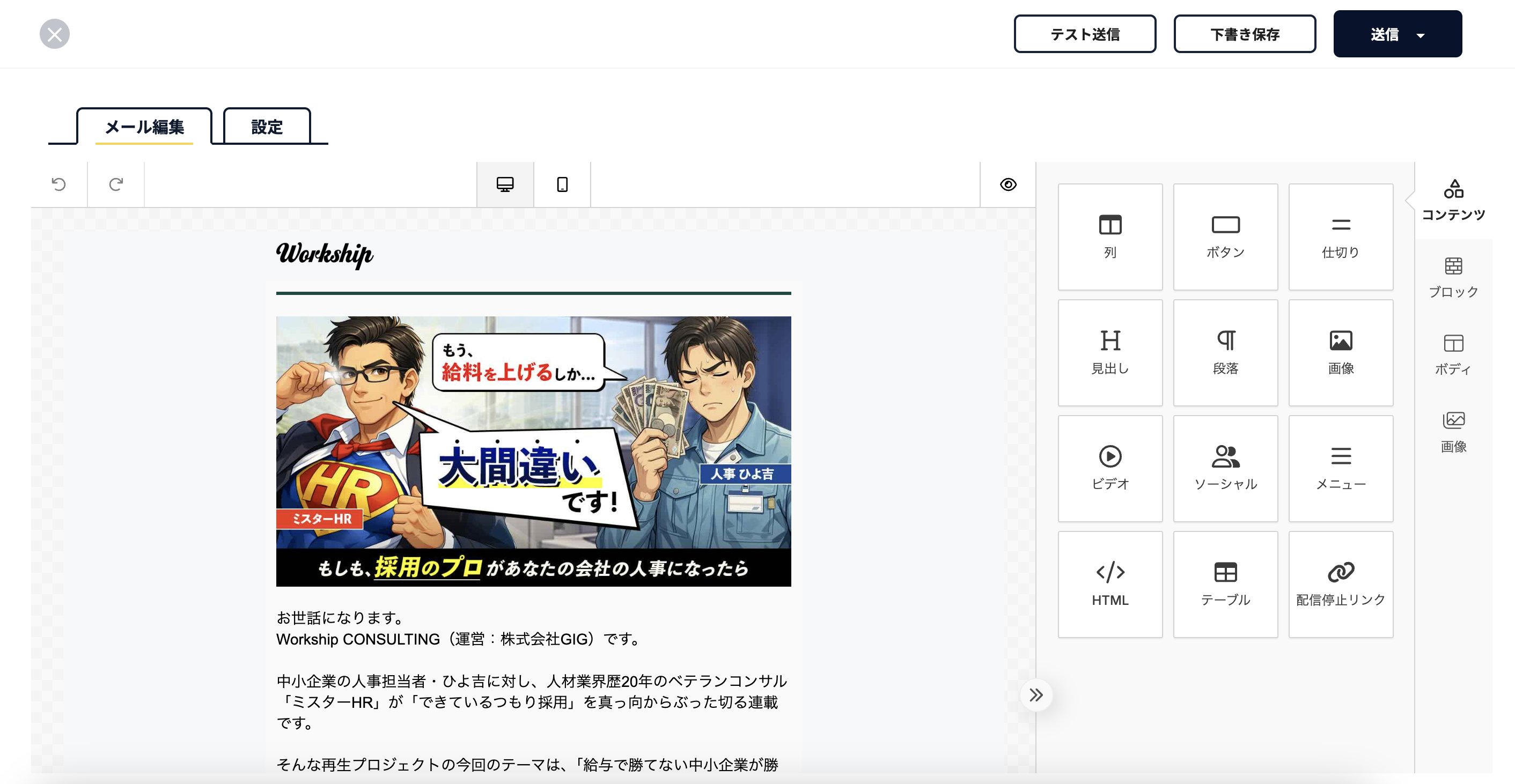This screenshot has height=784, width=1515.
Task: Select the ミスターHR banner image
Action: [533, 452]
